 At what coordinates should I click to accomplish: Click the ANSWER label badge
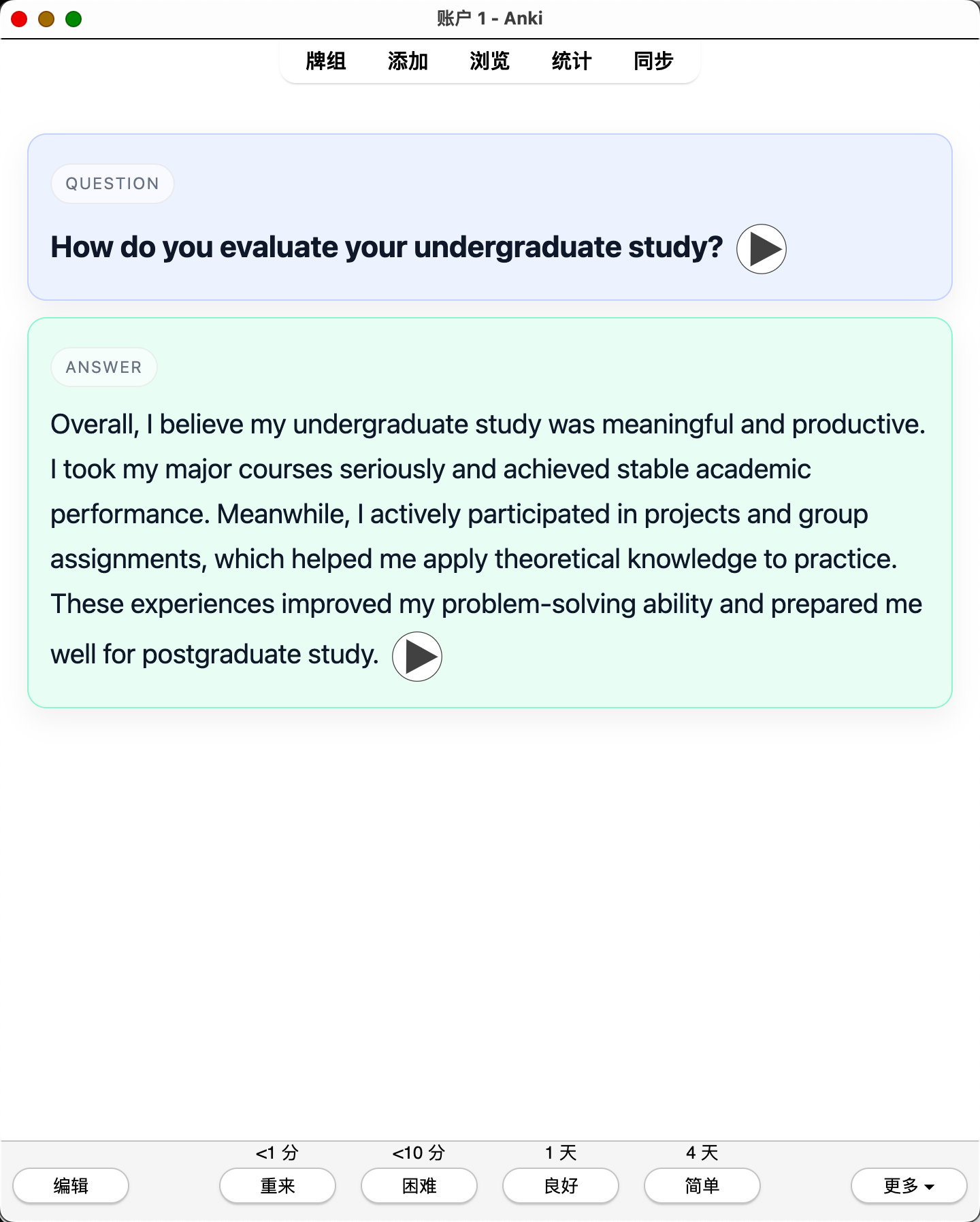pos(104,367)
